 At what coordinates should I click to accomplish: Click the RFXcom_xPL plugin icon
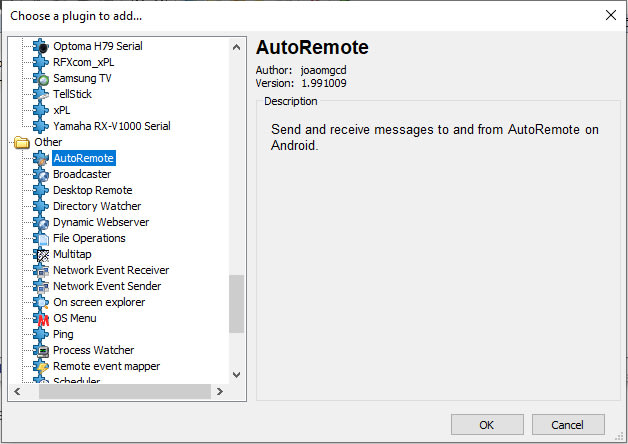coord(41,62)
